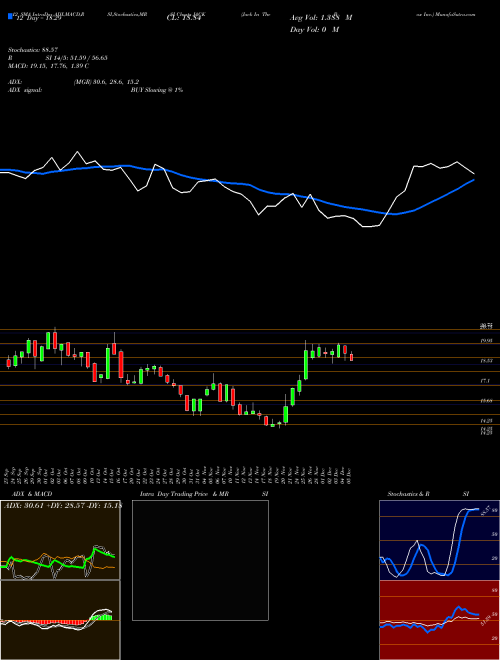Click the MACD histogram chart panel

pyautogui.click(x=60, y=620)
